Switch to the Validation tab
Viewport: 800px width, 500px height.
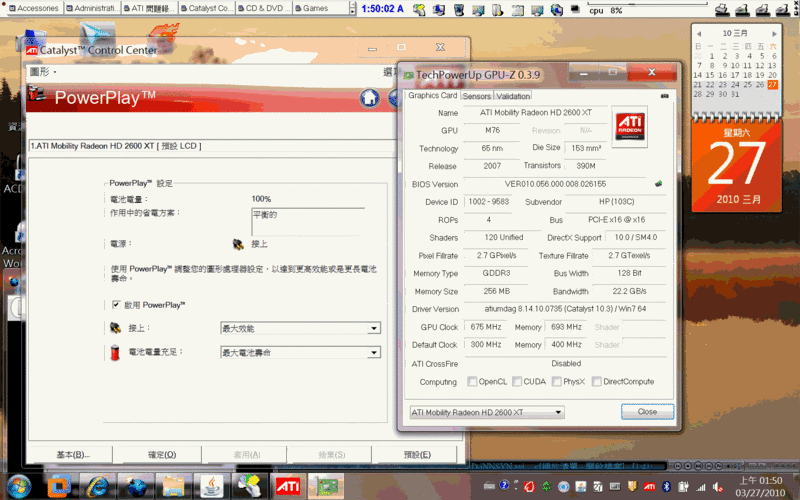513,96
